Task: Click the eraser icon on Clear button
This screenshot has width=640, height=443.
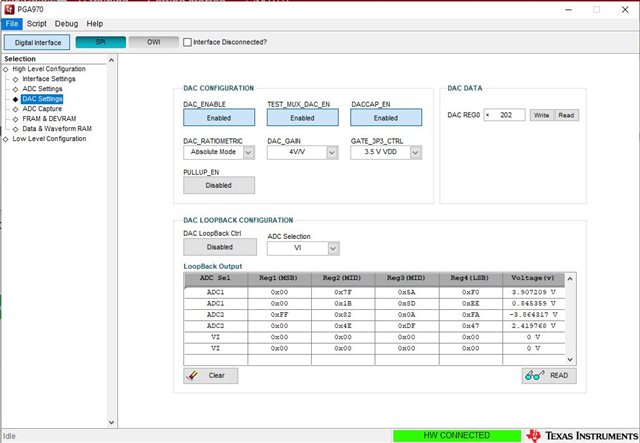Action: pyautogui.click(x=192, y=375)
